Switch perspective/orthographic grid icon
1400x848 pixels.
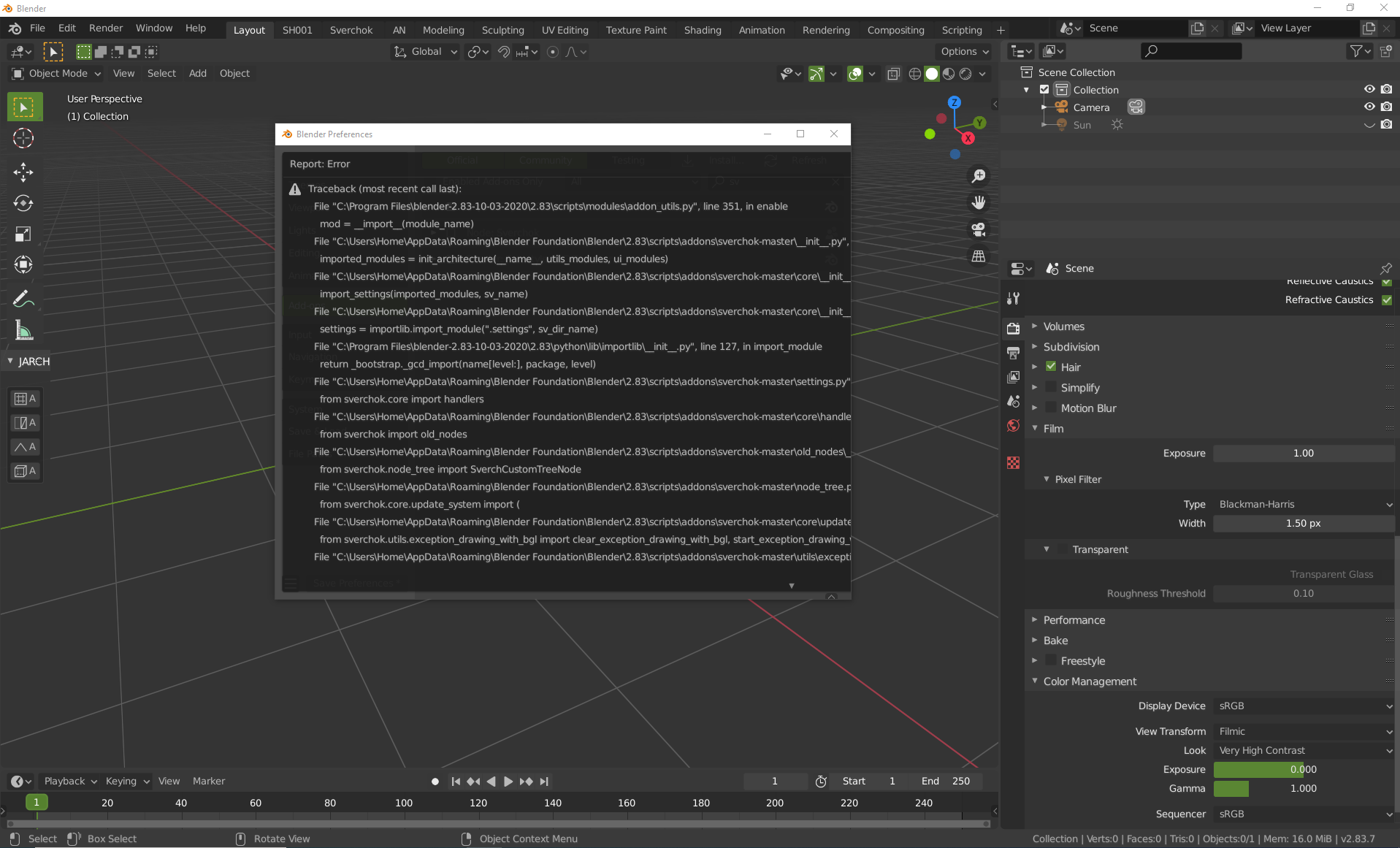pos(979,256)
